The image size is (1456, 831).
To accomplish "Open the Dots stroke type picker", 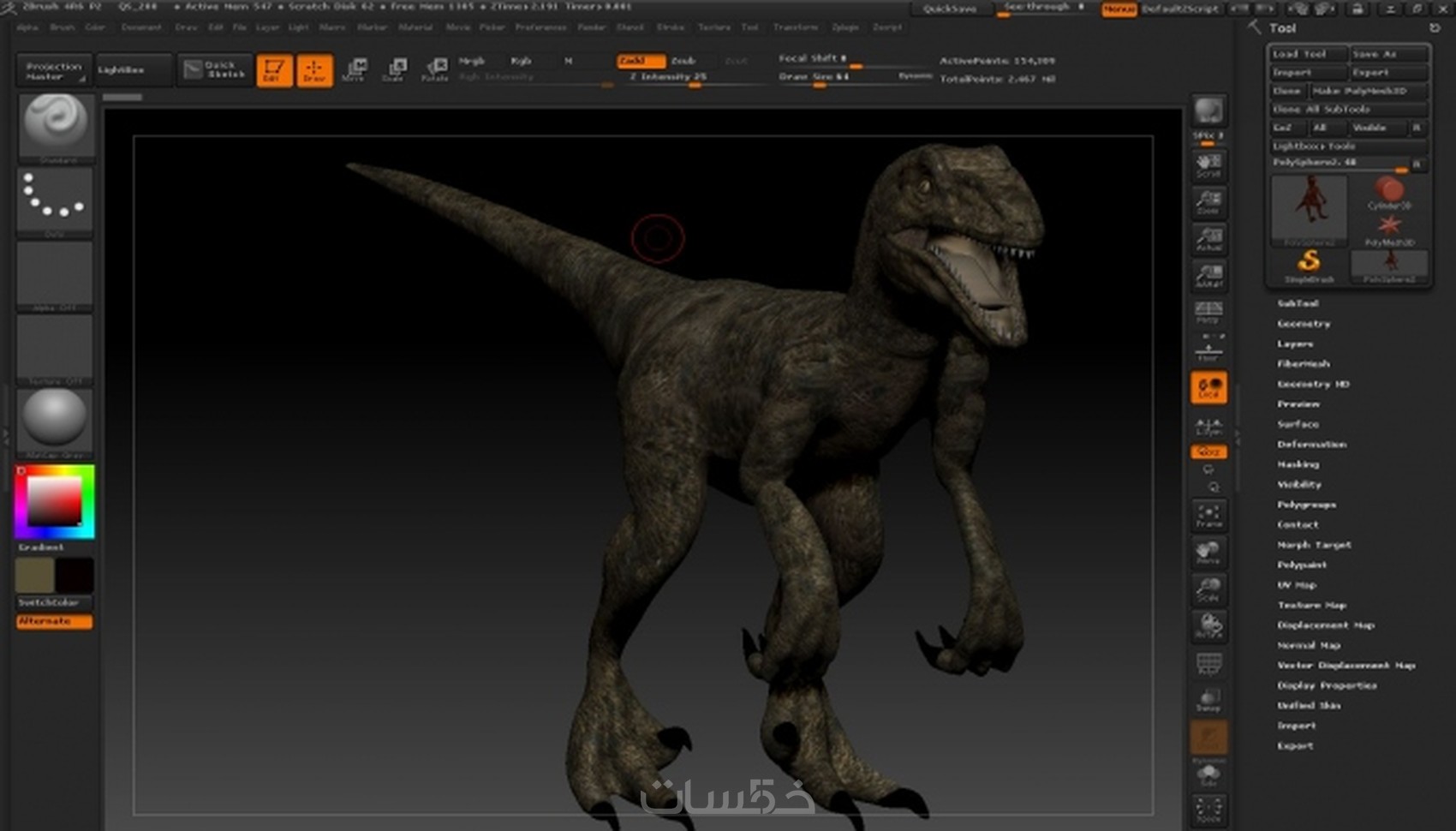I will tap(55, 202).
